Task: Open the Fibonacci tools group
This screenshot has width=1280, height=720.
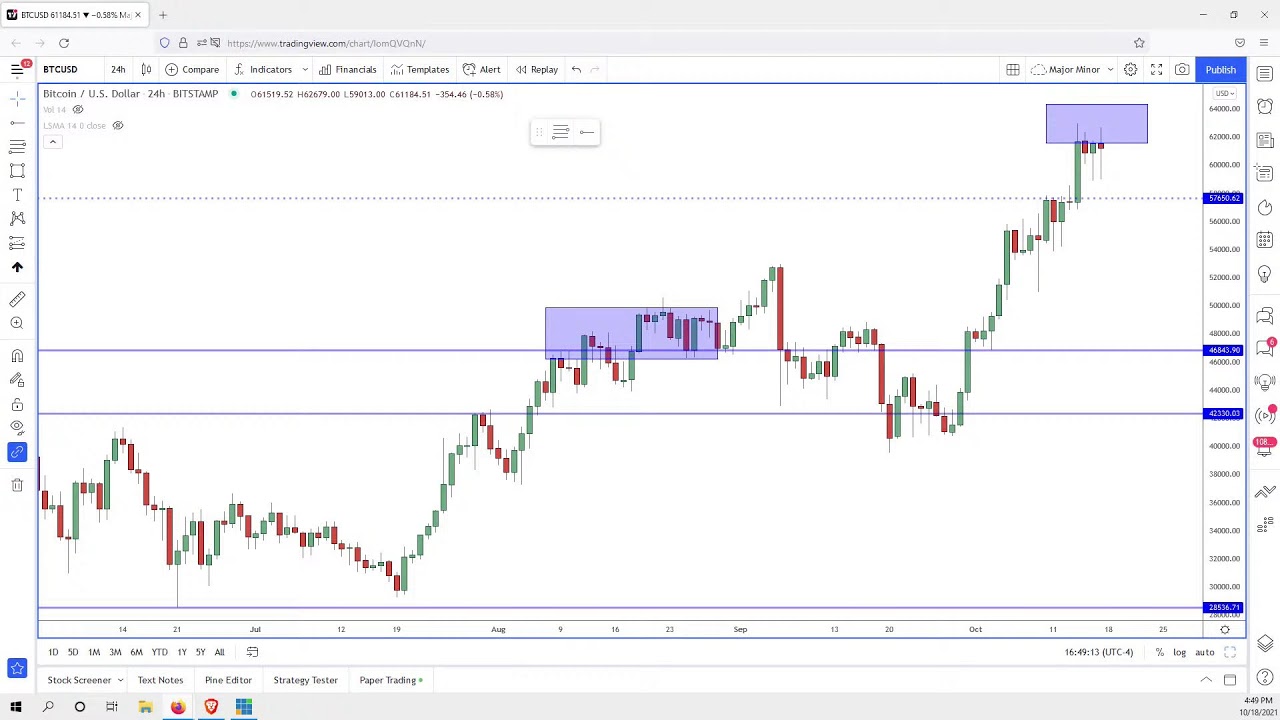Action: (17, 146)
